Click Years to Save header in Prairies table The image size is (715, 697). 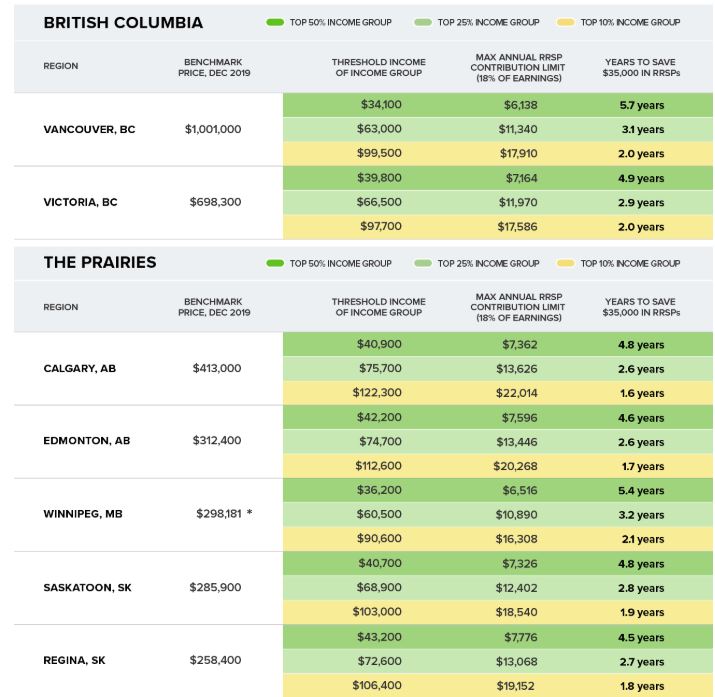tap(641, 307)
